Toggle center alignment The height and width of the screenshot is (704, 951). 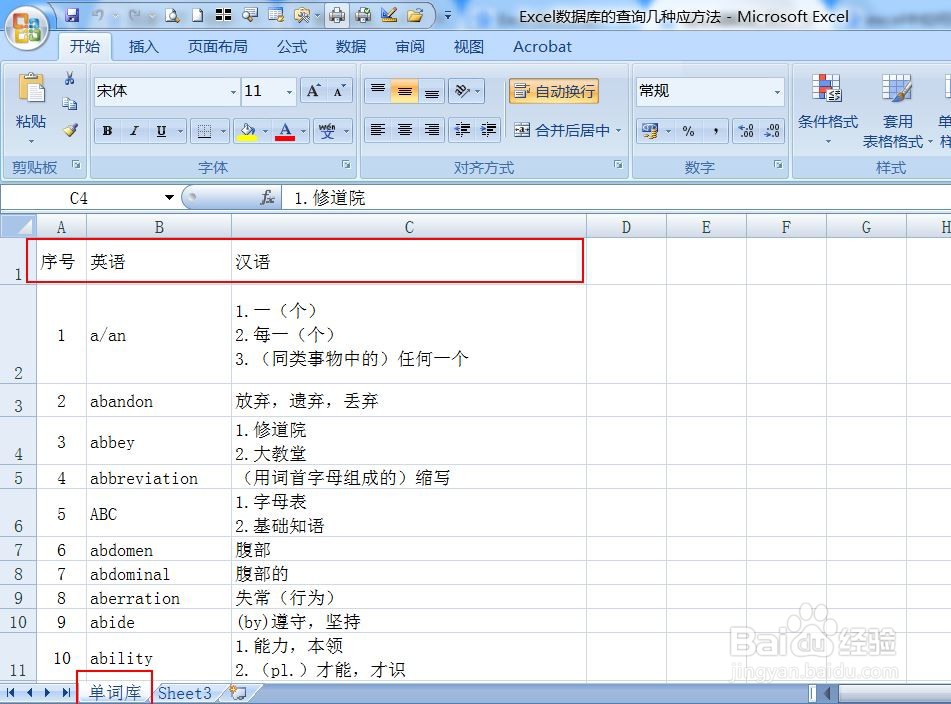pos(404,130)
